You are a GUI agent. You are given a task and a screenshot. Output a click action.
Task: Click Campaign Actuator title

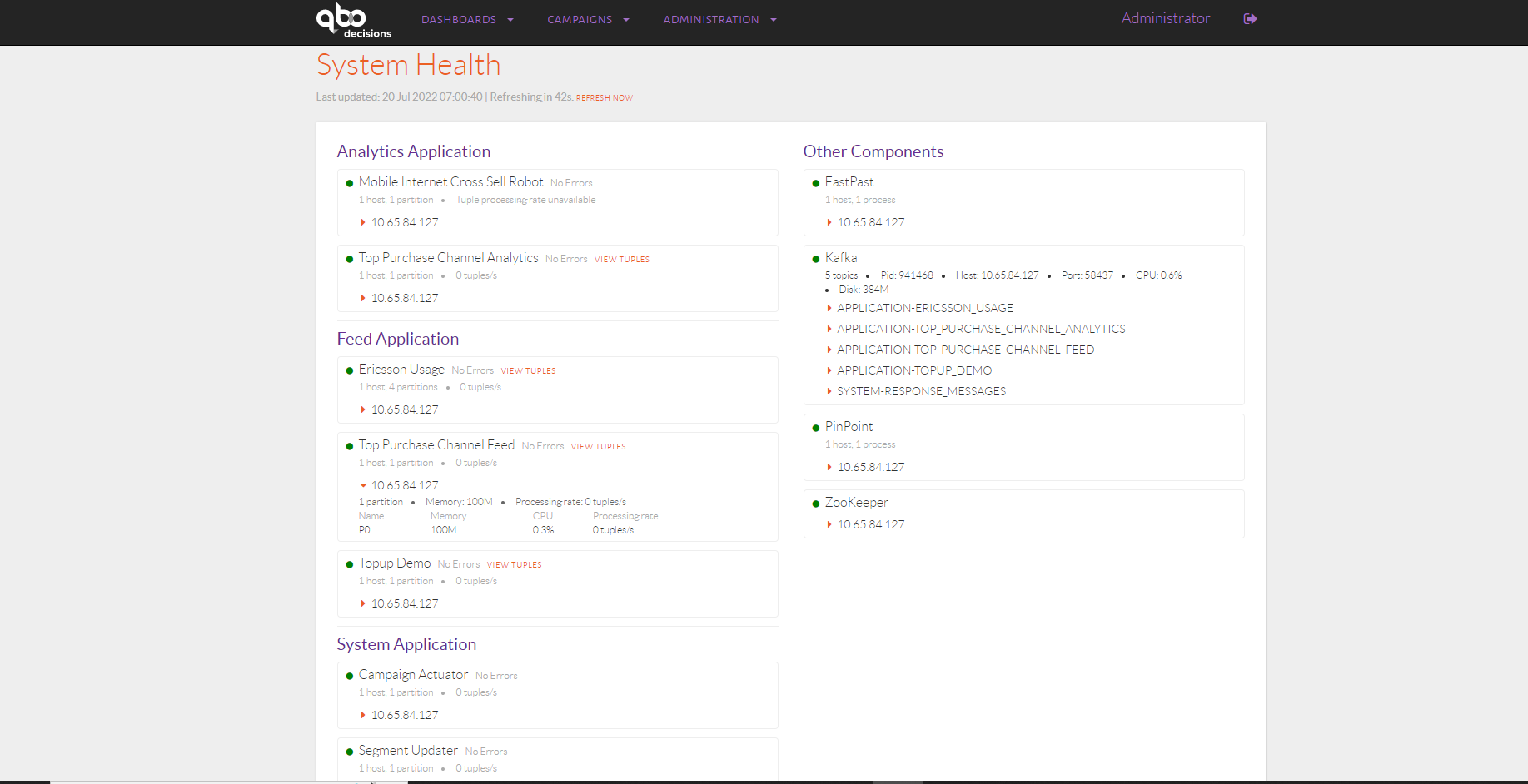point(413,675)
